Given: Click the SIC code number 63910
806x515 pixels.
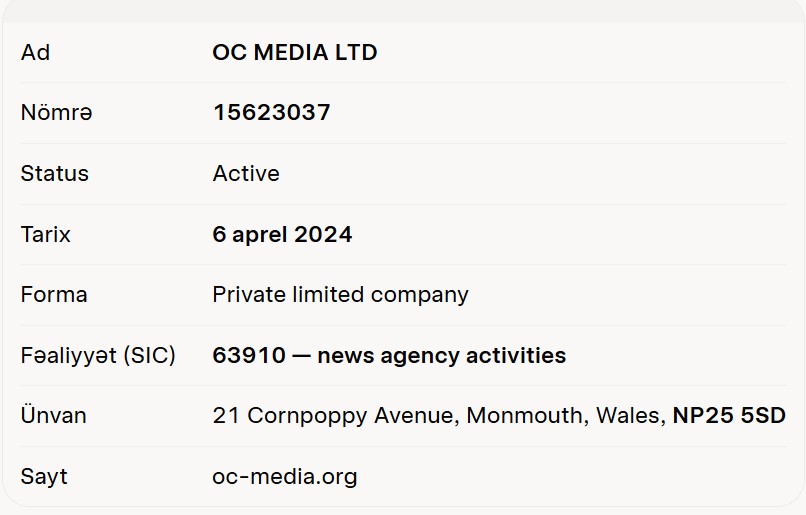Looking at the screenshot, I should click(249, 355).
